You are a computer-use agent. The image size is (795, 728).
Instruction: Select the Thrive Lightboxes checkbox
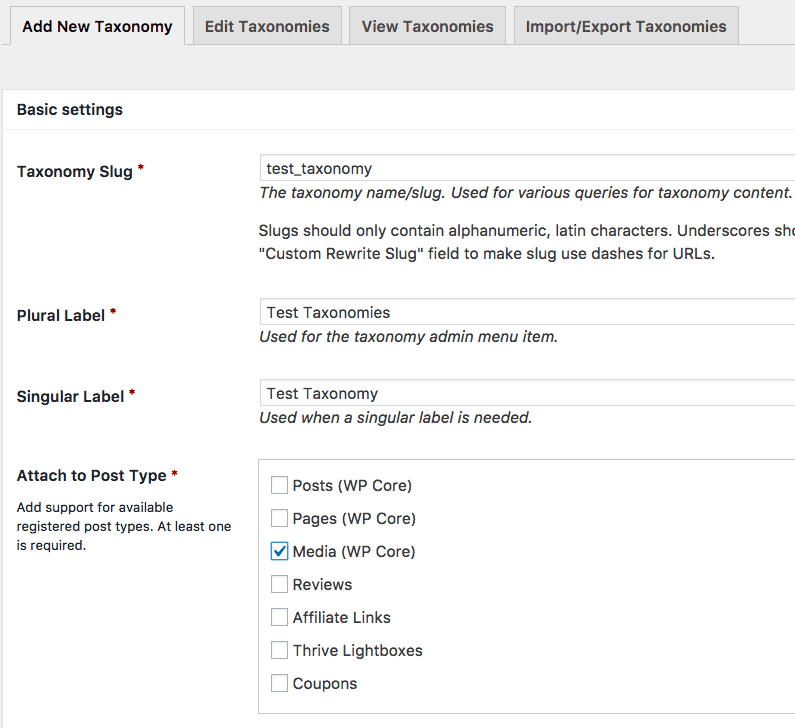280,651
